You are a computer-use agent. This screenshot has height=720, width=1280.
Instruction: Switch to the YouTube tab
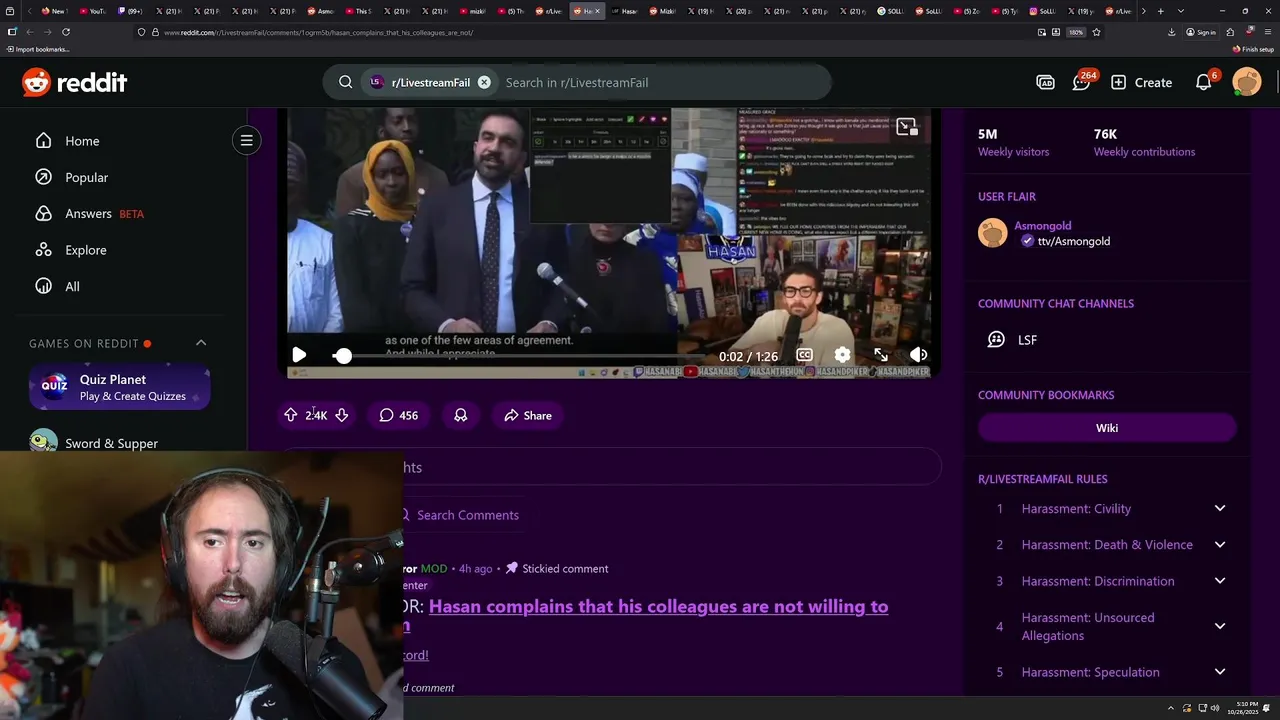pos(93,11)
